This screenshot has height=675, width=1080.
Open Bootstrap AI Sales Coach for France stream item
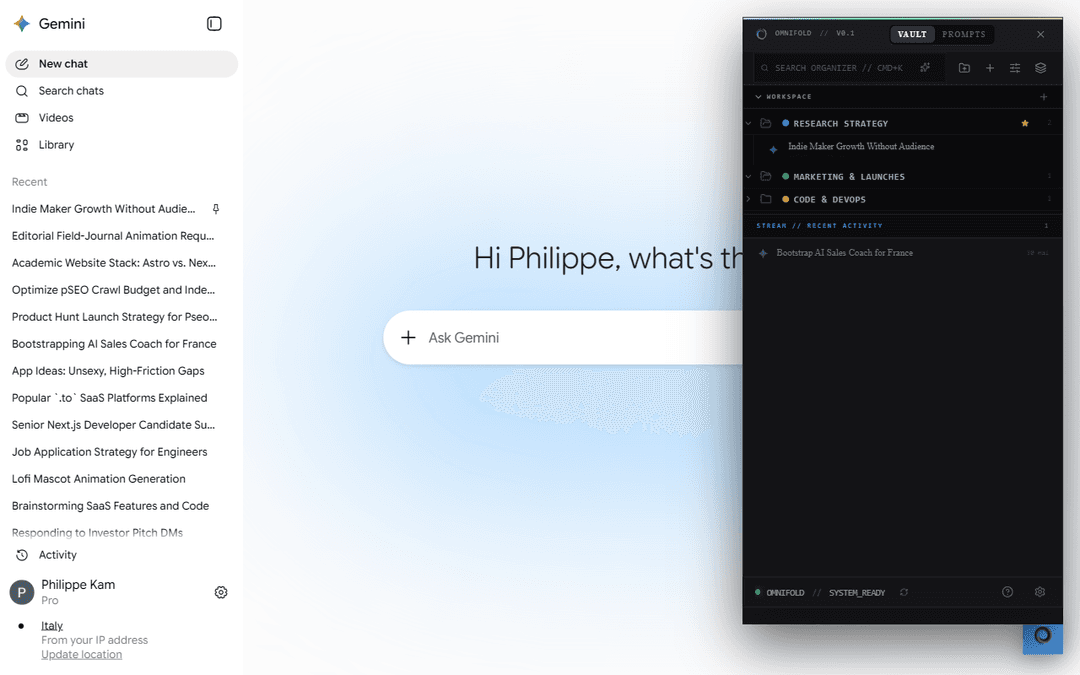click(x=902, y=253)
